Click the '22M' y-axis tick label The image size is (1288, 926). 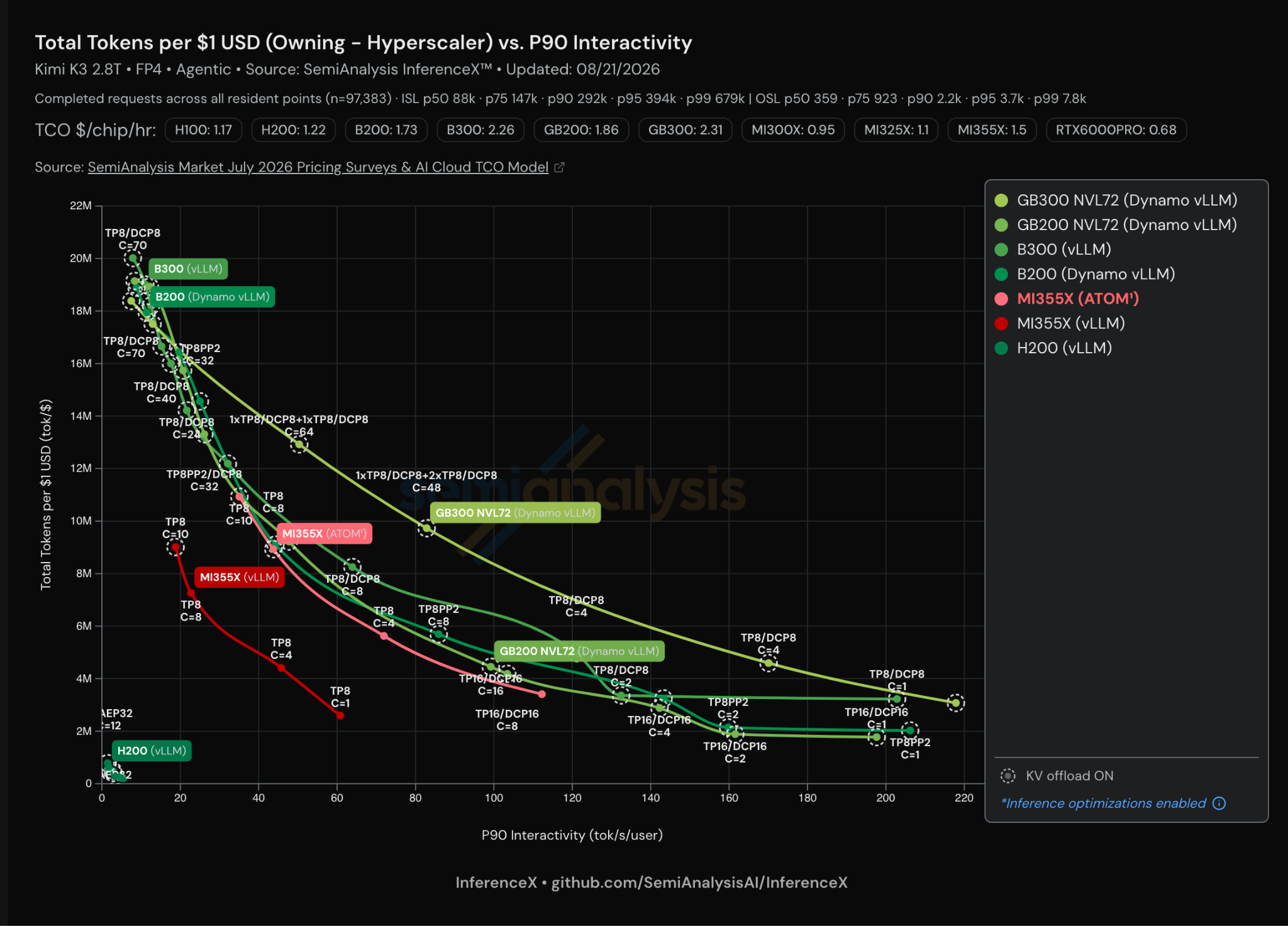click(x=81, y=206)
